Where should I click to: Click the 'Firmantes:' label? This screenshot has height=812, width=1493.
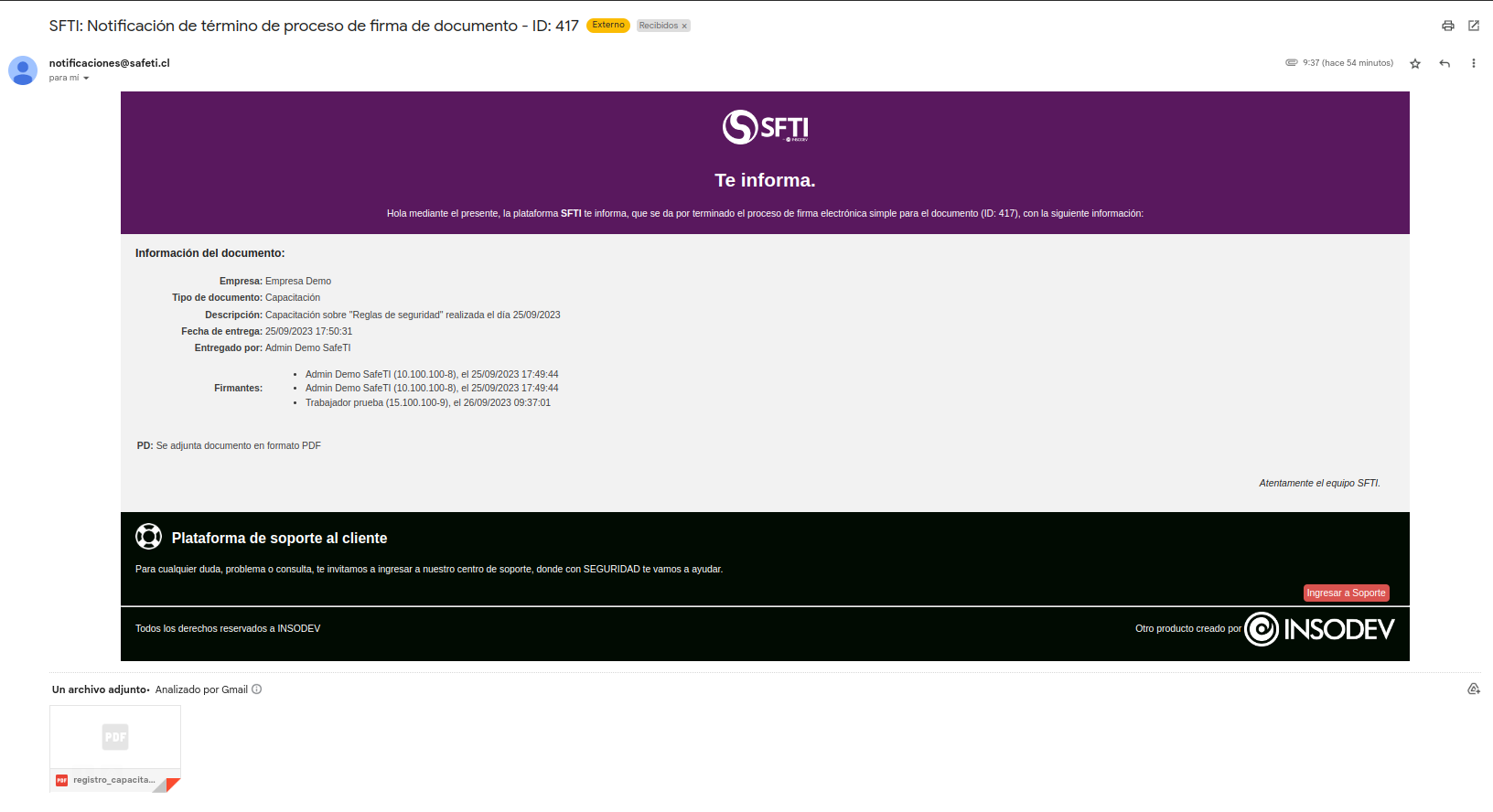(239, 389)
